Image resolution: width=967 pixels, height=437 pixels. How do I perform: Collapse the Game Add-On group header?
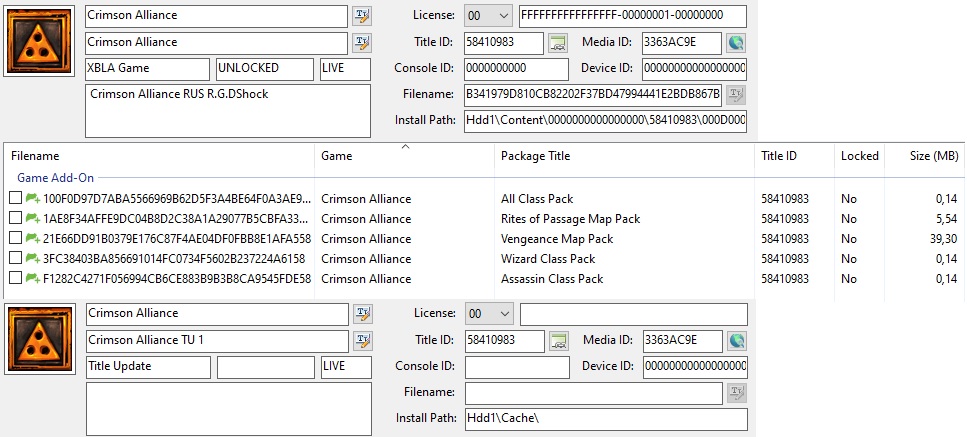tap(56, 178)
